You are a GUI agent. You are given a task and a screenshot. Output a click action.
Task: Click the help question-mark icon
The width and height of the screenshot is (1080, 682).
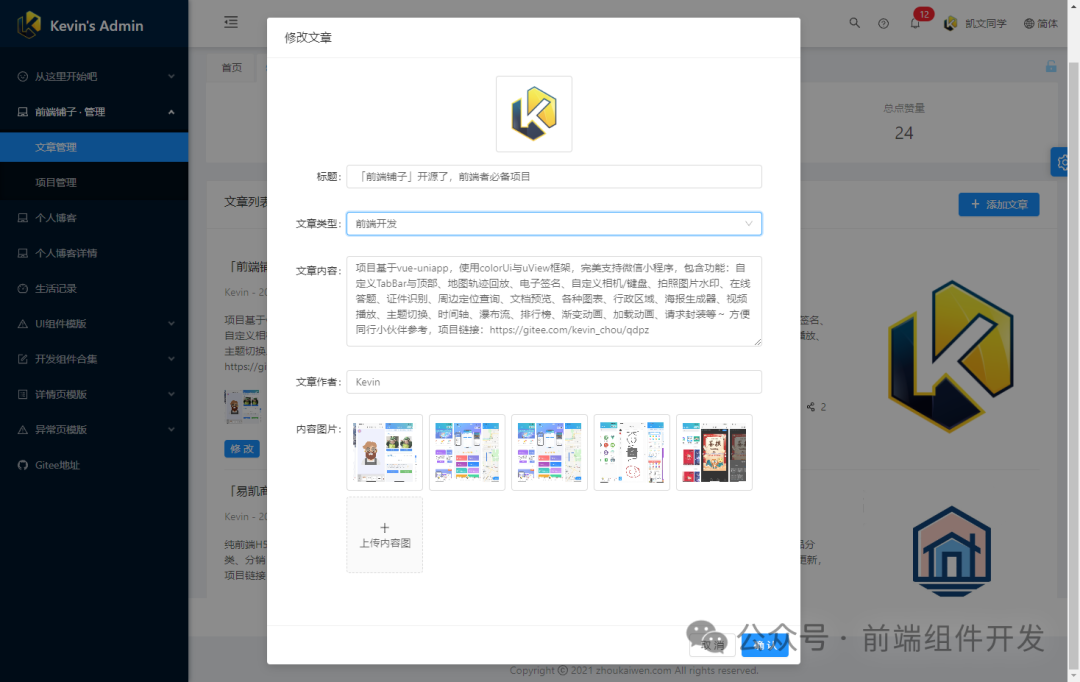pyautogui.click(x=883, y=22)
